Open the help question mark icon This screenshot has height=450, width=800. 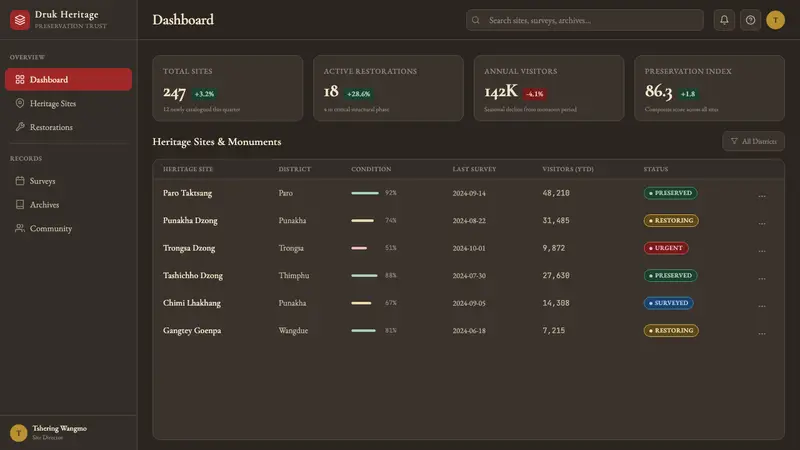pos(750,20)
